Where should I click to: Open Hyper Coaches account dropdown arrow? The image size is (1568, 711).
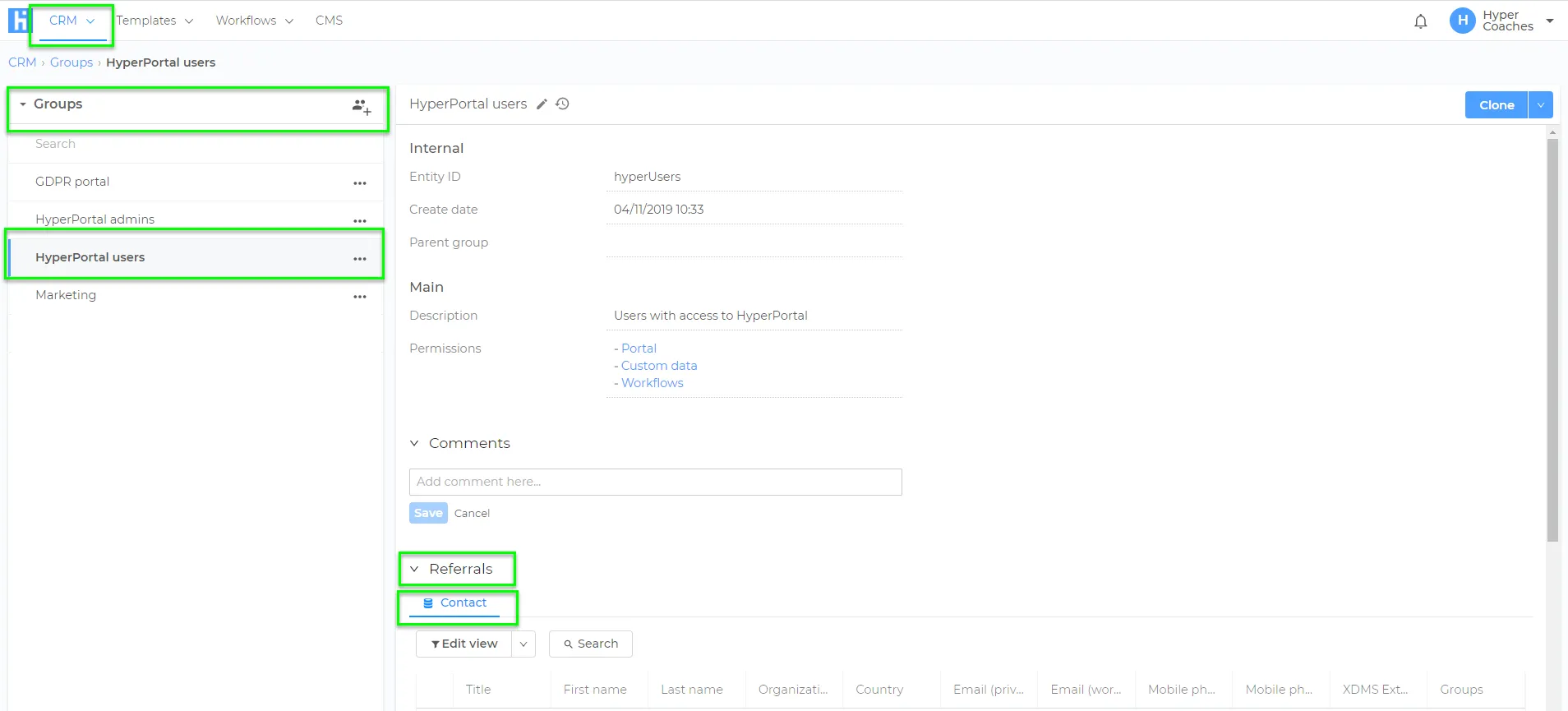coord(1550,21)
